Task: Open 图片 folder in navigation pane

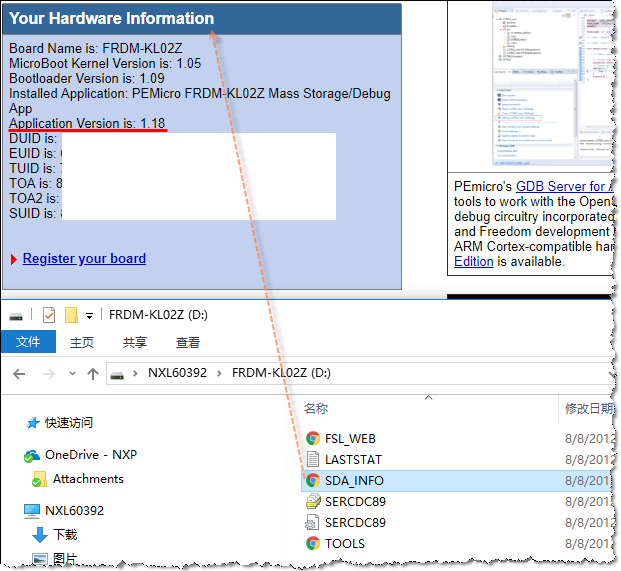Action: pos(65,559)
